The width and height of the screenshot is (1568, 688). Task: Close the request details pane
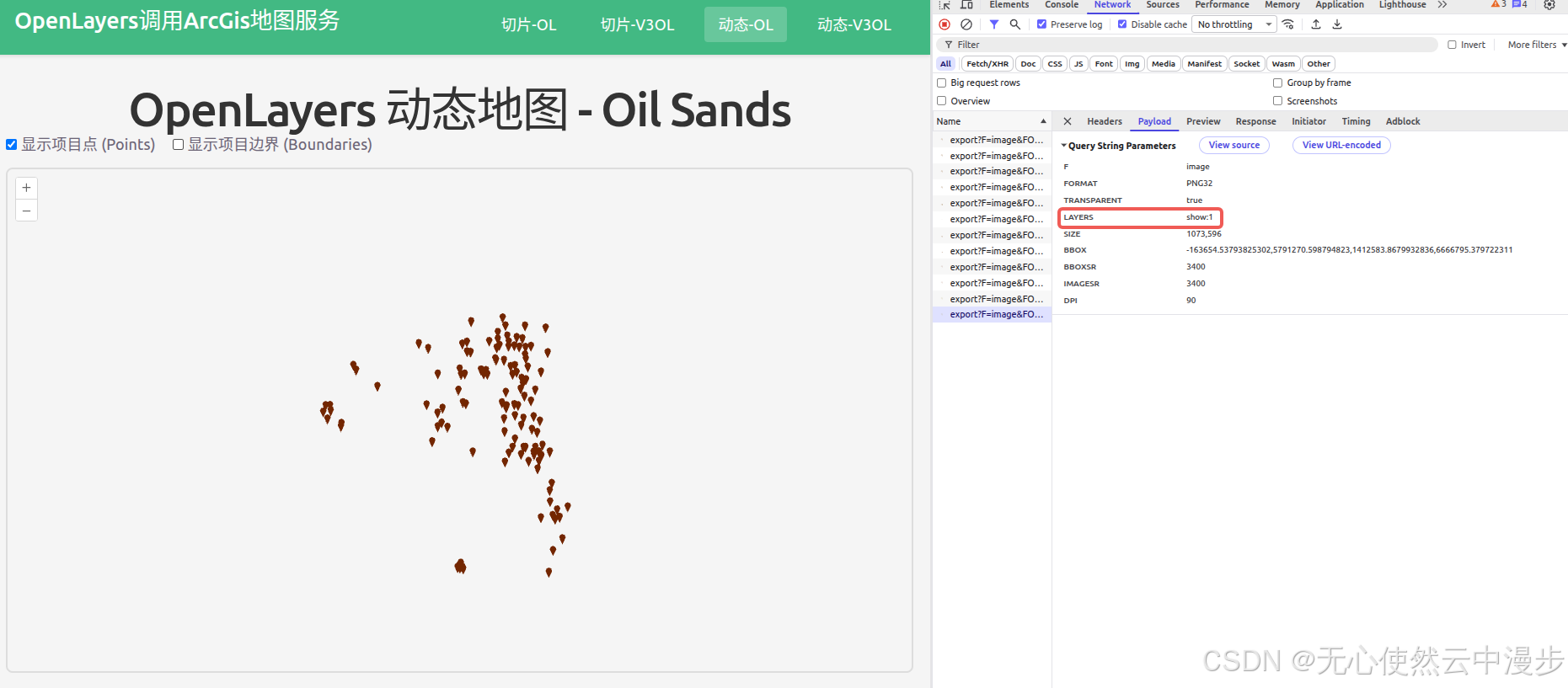(1068, 121)
